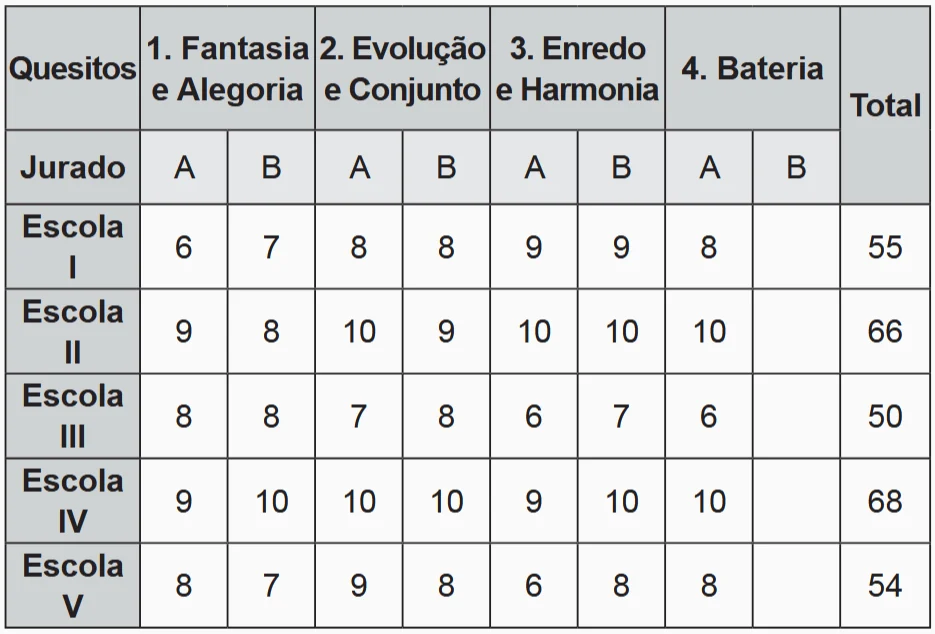Select Escola III total of 50

(x=885, y=416)
